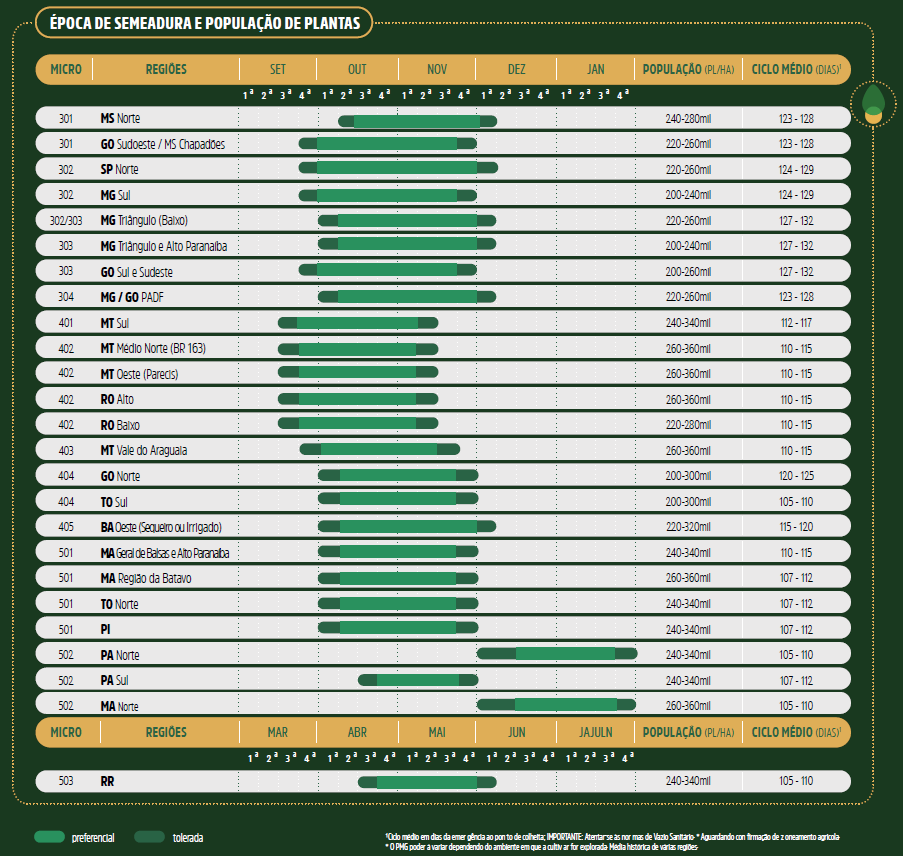Click the preferencial legend color swatch
The height and width of the screenshot is (856, 903).
[50, 836]
